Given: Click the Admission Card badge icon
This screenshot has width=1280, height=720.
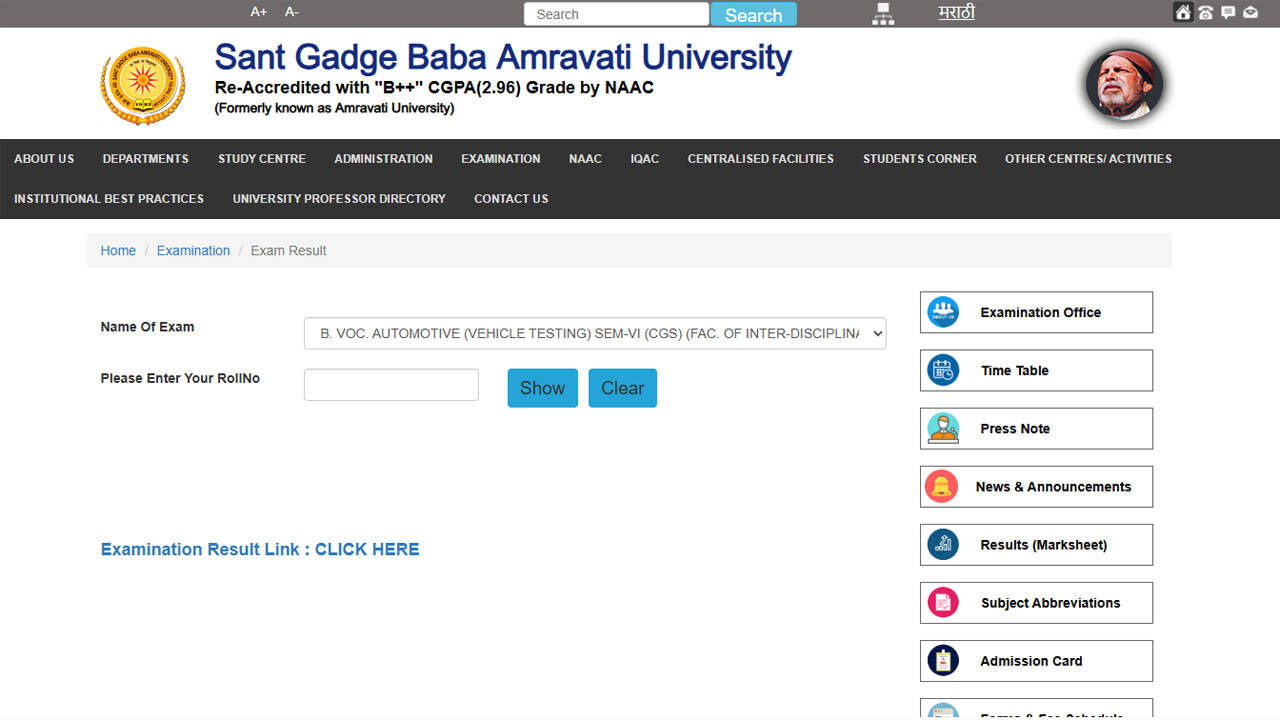Looking at the screenshot, I should 943,660.
